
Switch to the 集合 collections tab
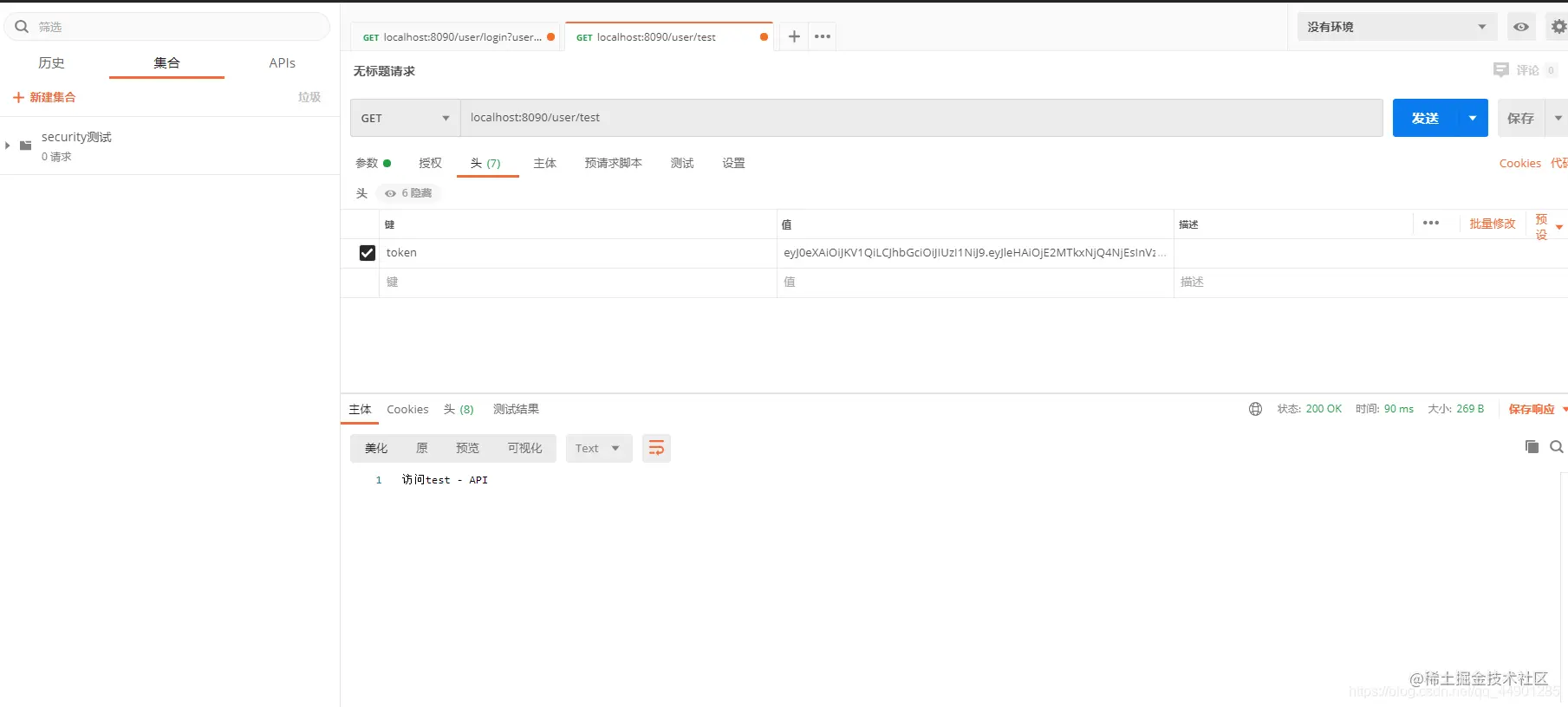click(166, 62)
